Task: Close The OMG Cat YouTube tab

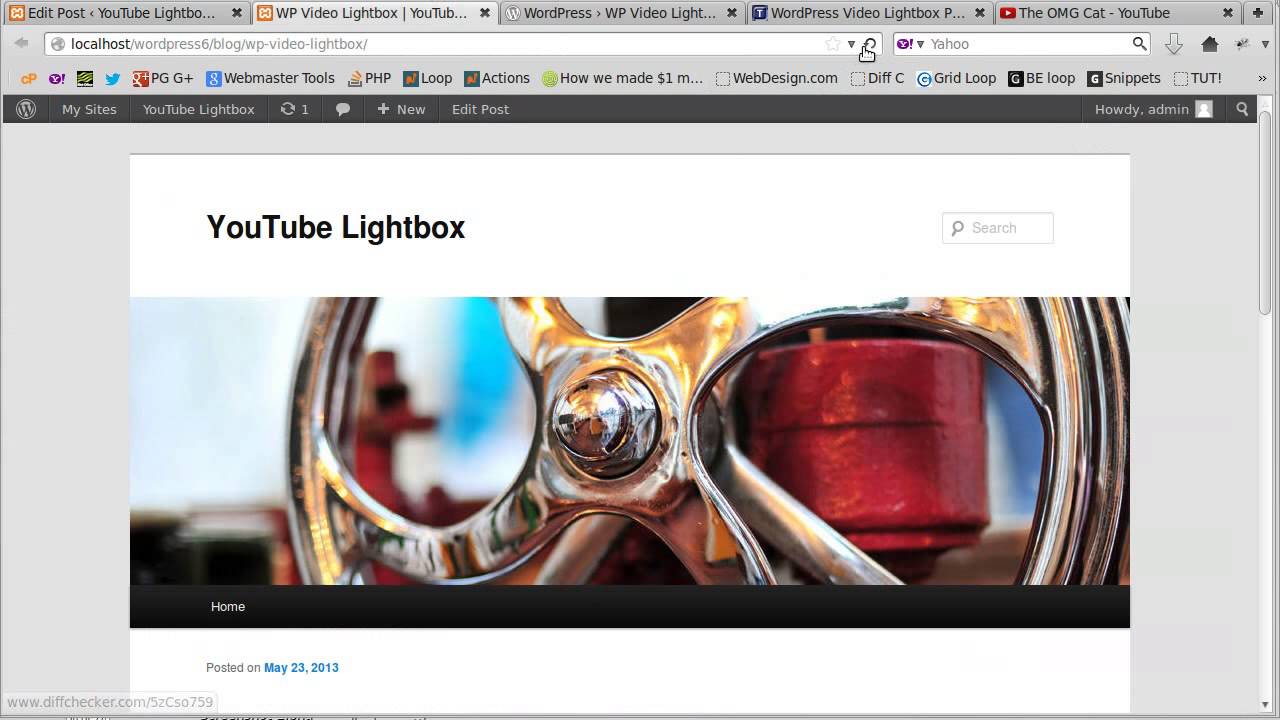Action: pyautogui.click(x=1228, y=13)
